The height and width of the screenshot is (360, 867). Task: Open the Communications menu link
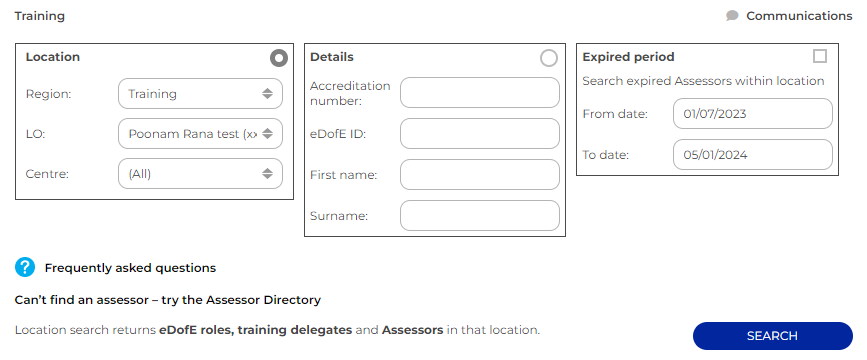coord(799,16)
